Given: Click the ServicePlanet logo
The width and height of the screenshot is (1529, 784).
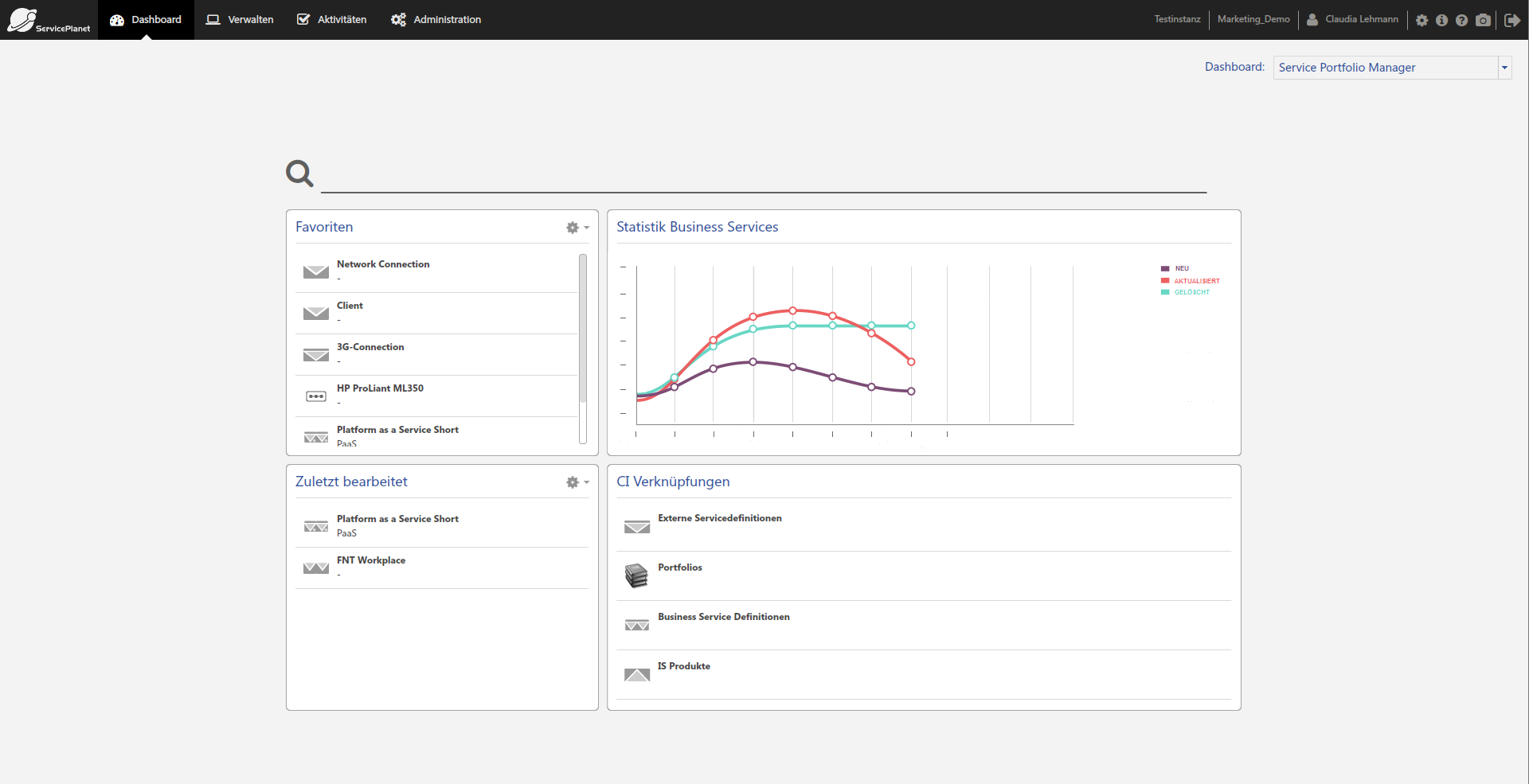Looking at the screenshot, I should (48, 19).
